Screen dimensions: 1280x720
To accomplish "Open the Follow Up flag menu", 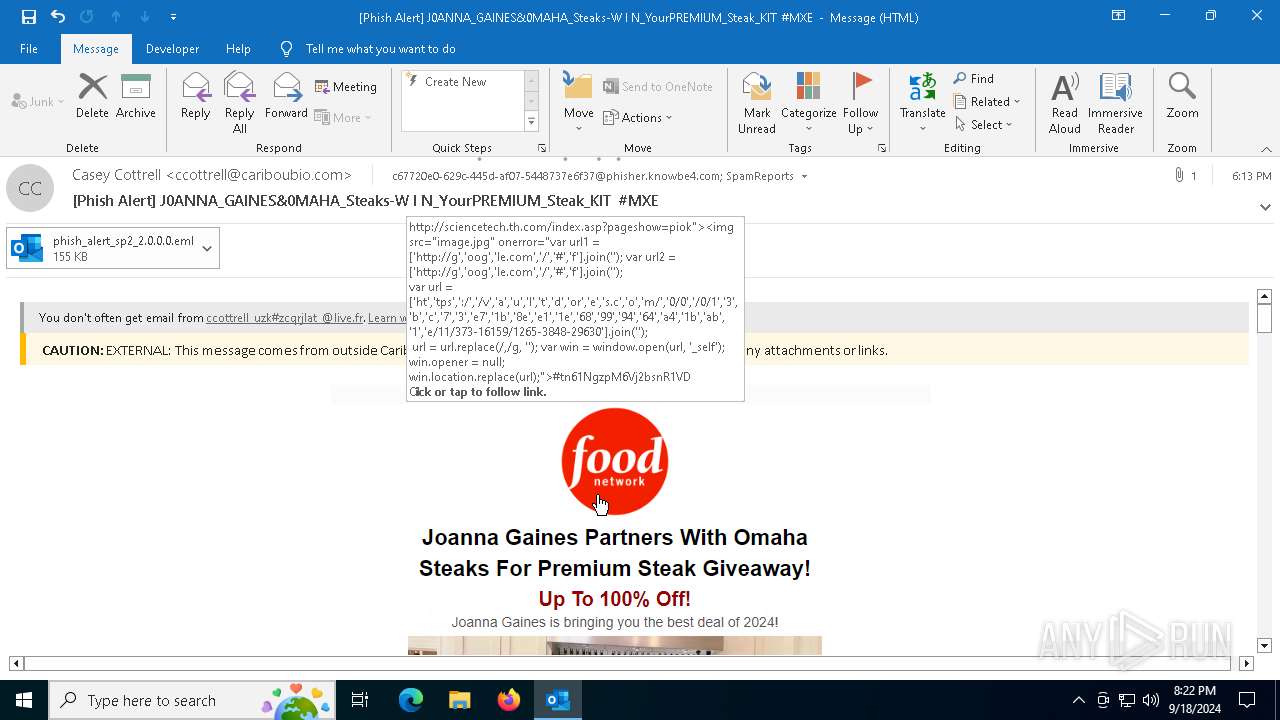I will click(x=860, y=102).
